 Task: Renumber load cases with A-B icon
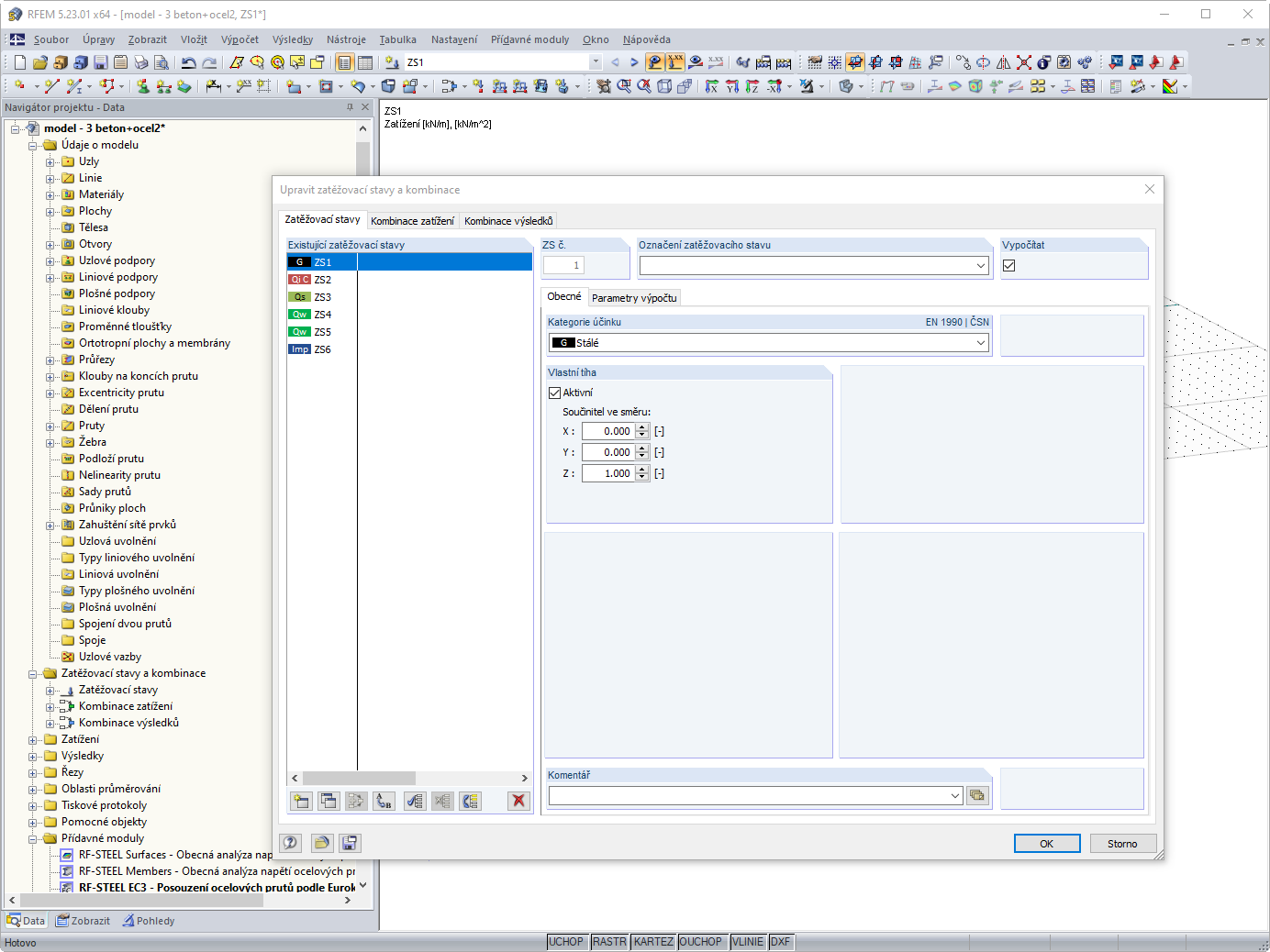pos(384,801)
